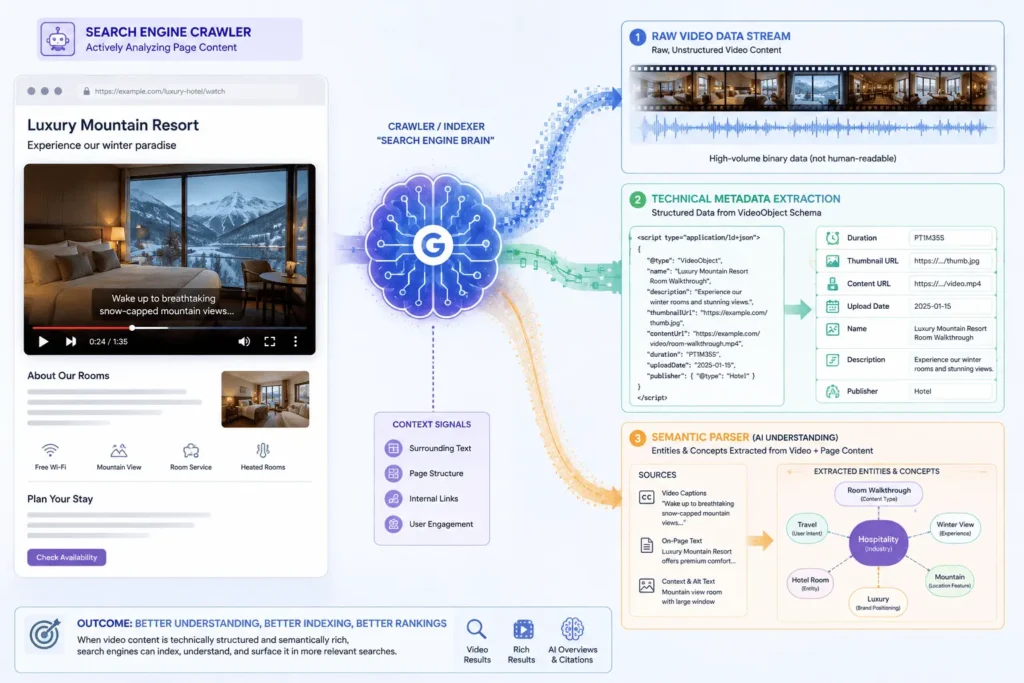Mute the video using the speaker icon
The height and width of the screenshot is (683, 1024).
point(244,342)
